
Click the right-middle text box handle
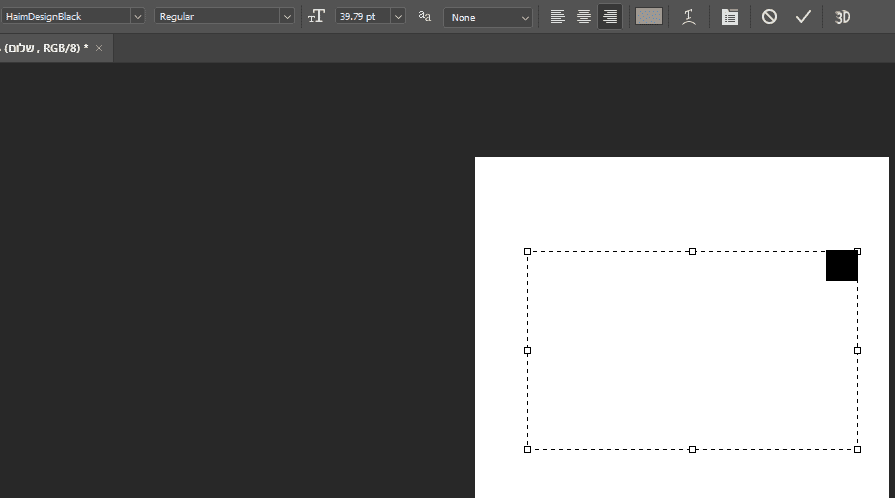coord(857,351)
